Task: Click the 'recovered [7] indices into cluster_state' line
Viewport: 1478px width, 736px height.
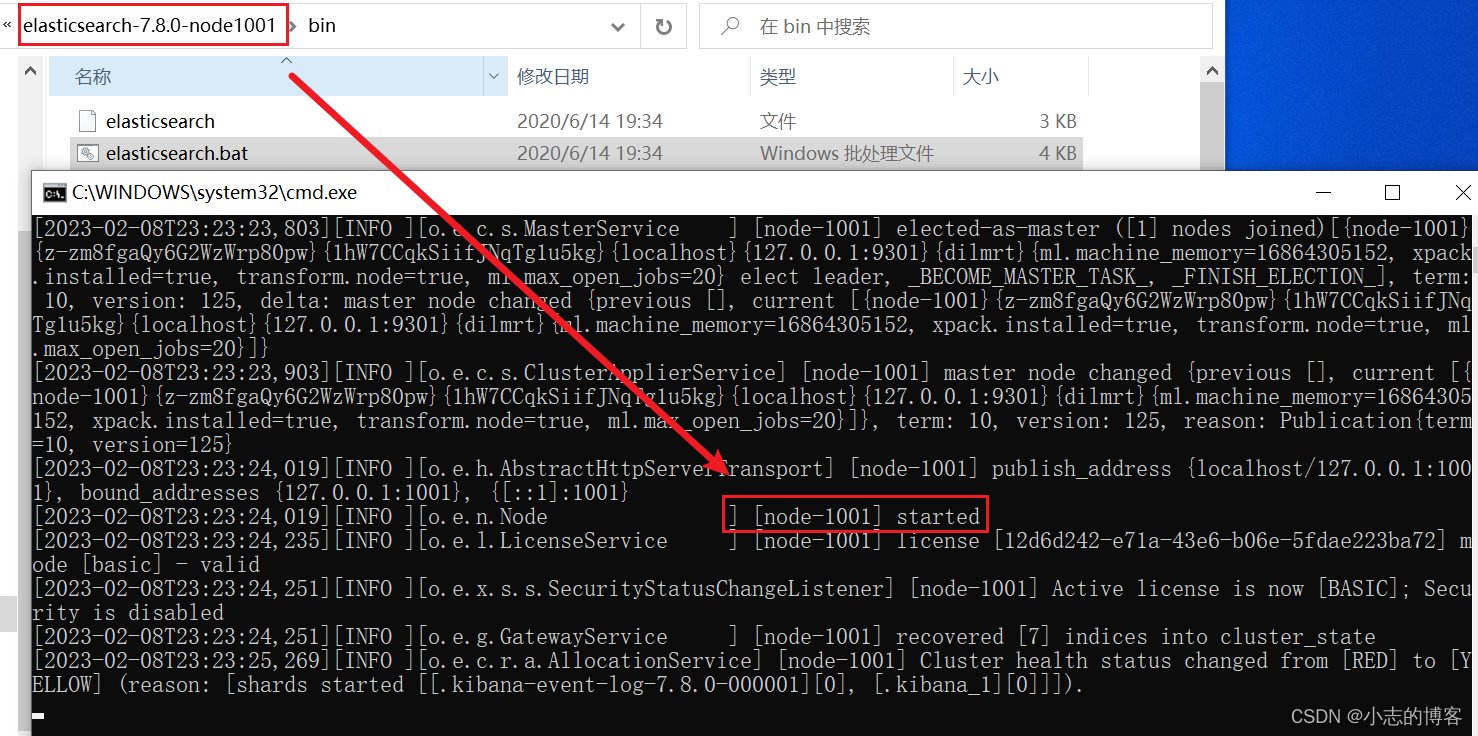Action: click(1135, 637)
